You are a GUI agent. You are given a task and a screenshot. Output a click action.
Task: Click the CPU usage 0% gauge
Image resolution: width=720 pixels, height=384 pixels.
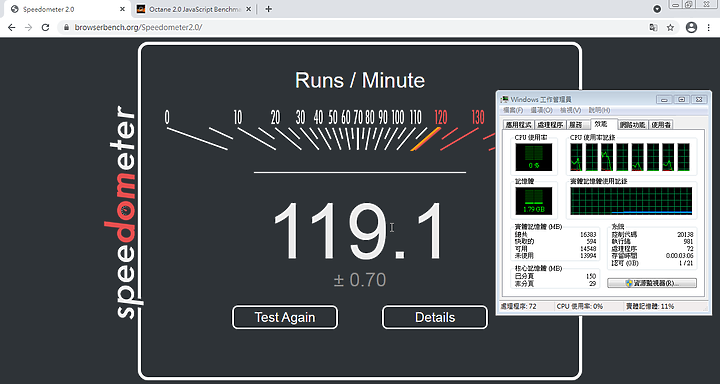(x=533, y=157)
